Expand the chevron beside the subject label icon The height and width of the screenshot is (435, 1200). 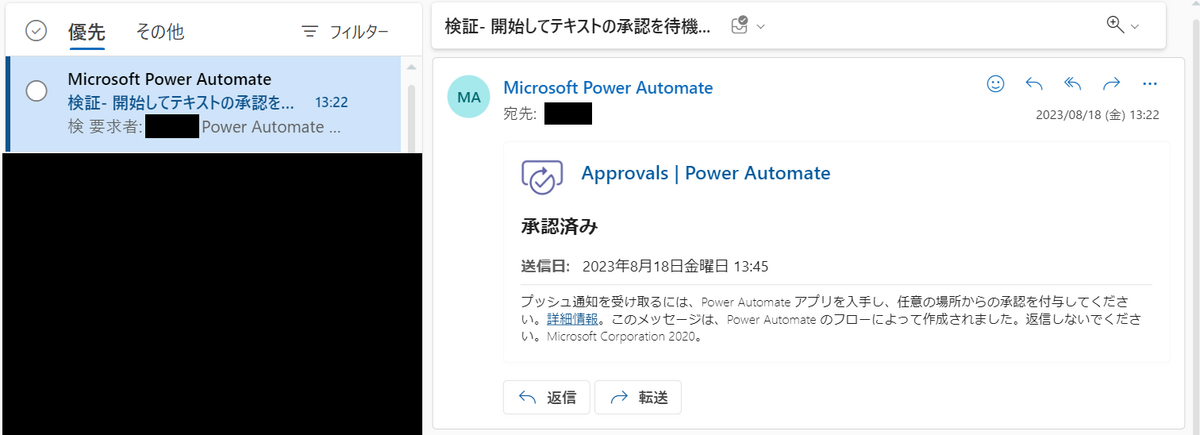762,27
